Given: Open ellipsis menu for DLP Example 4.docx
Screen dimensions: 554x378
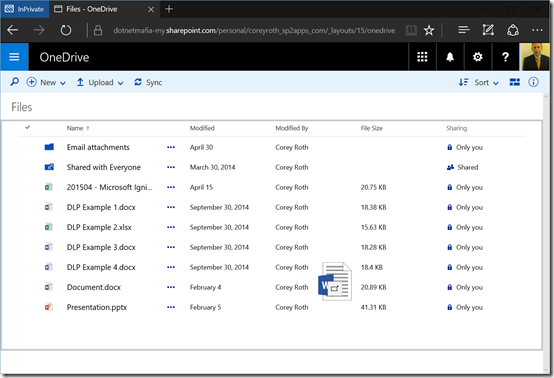Looking at the screenshot, I should click(171, 267).
